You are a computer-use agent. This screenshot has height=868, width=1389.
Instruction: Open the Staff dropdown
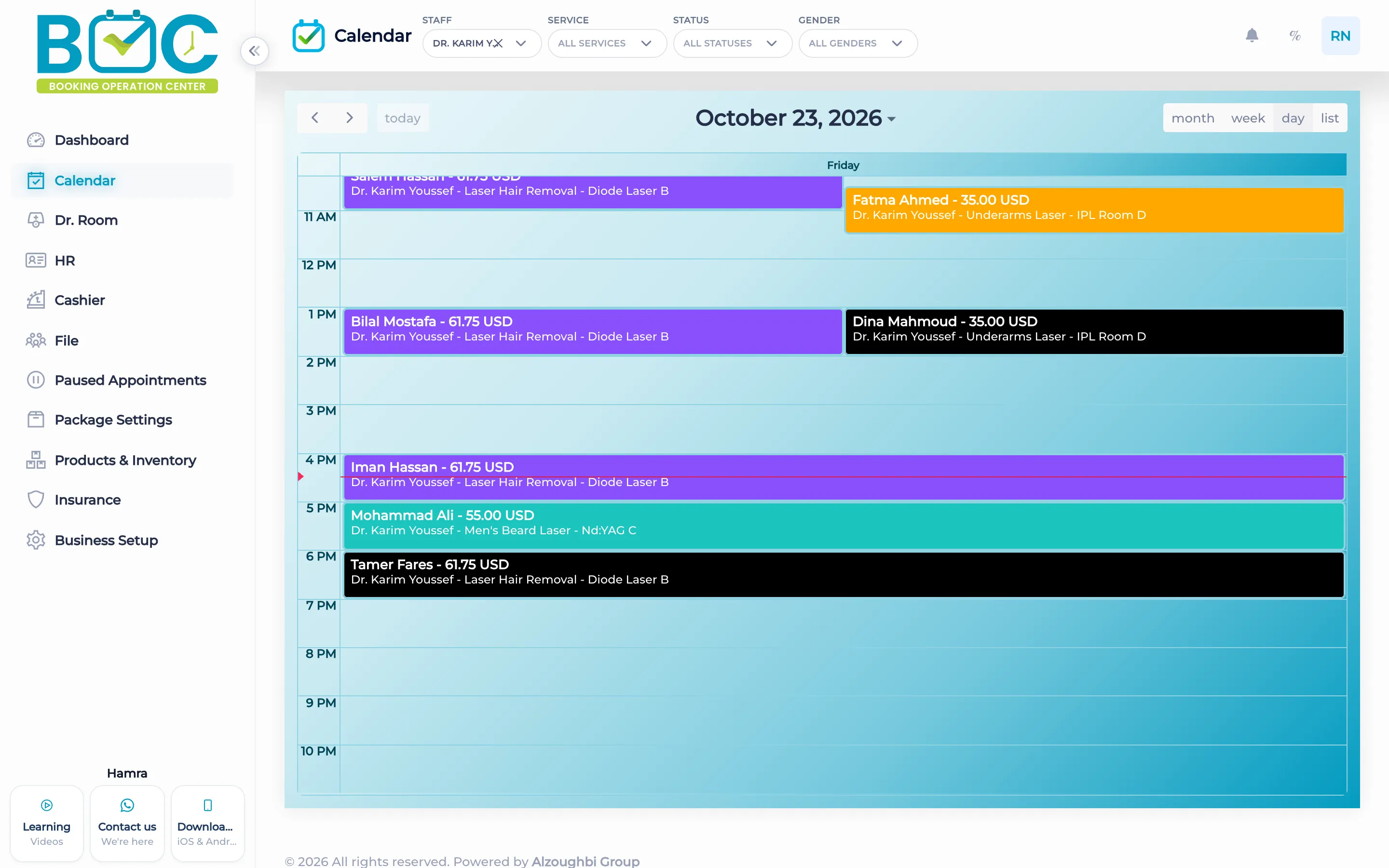481,43
